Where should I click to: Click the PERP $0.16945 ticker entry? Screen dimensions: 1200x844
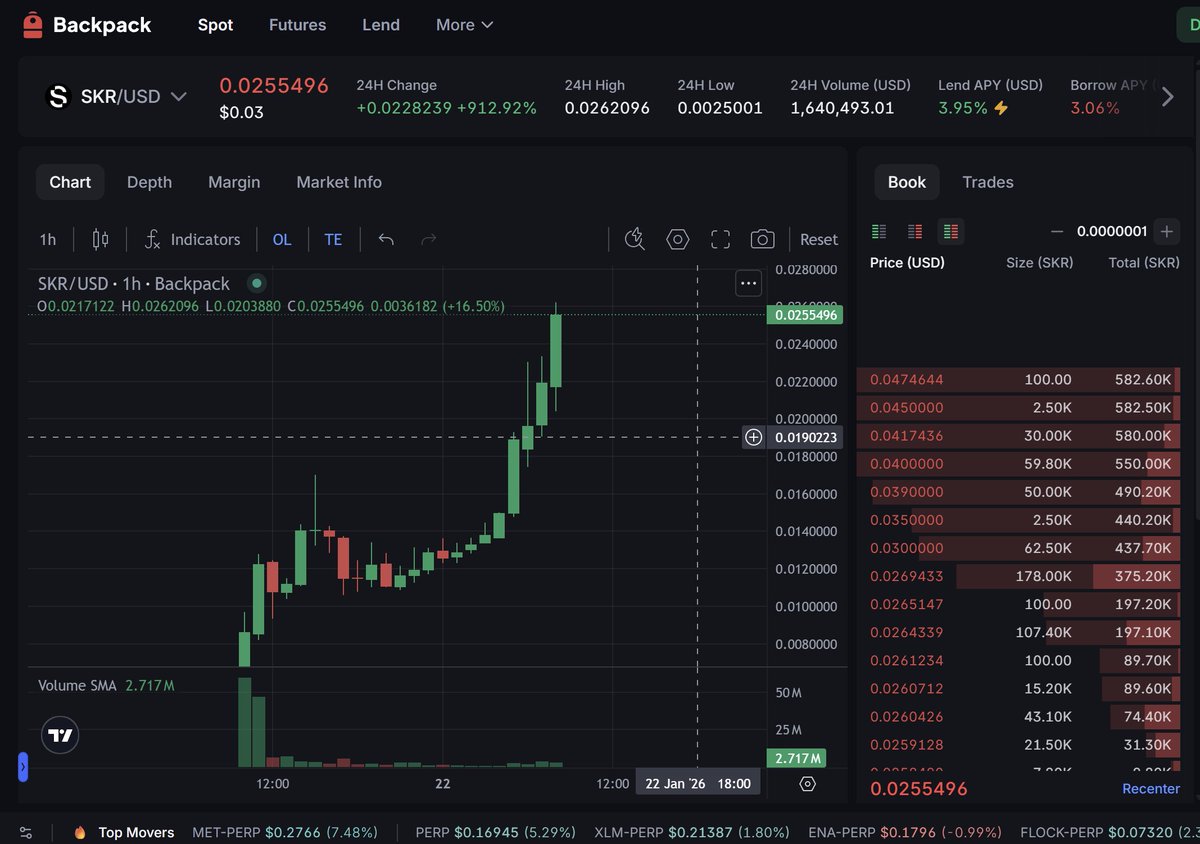pyautogui.click(x=496, y=832)
